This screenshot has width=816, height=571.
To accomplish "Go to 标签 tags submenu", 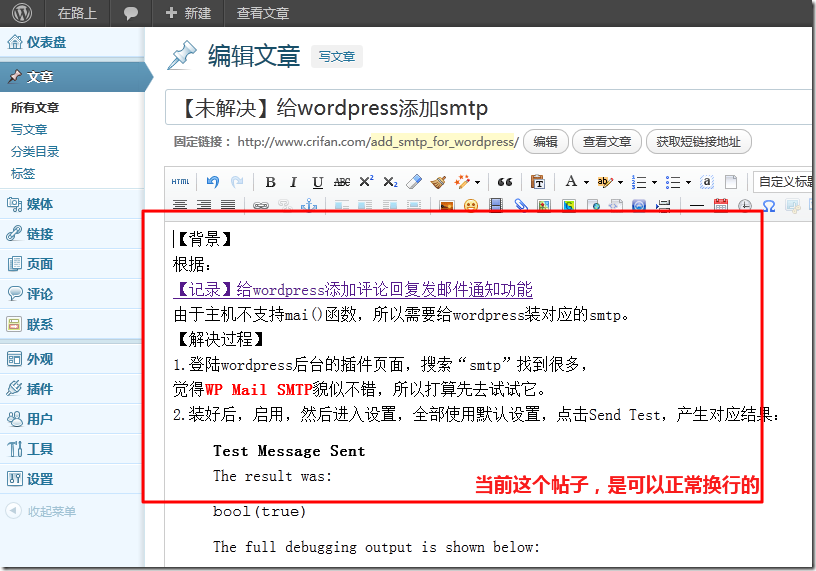I will tap(23, 173).
